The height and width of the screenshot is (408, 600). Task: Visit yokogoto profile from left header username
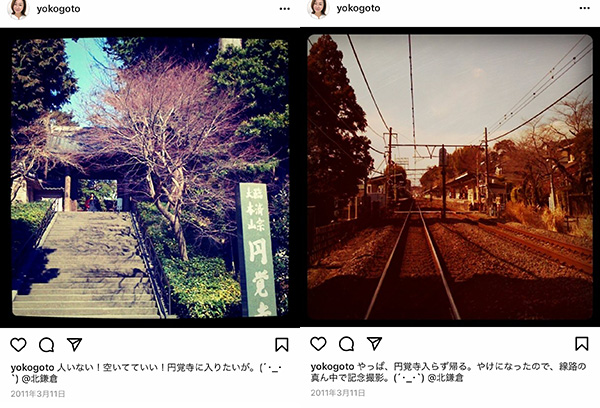click(59, 9)
